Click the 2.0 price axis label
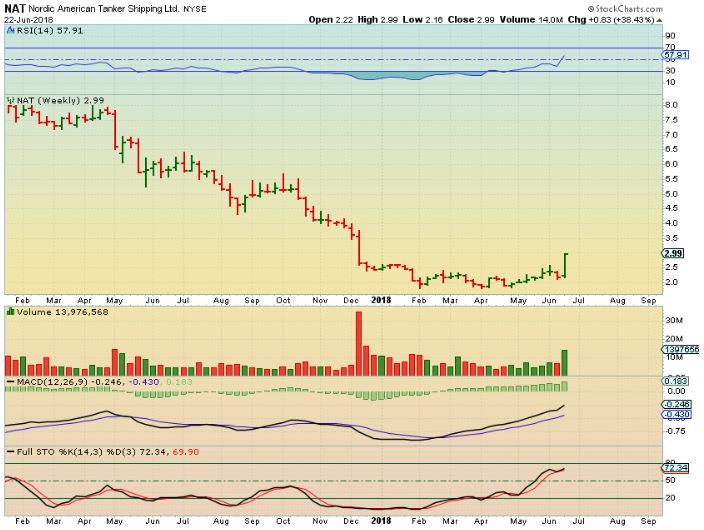This screenshot has width=704, height=530. pos(672,282)
